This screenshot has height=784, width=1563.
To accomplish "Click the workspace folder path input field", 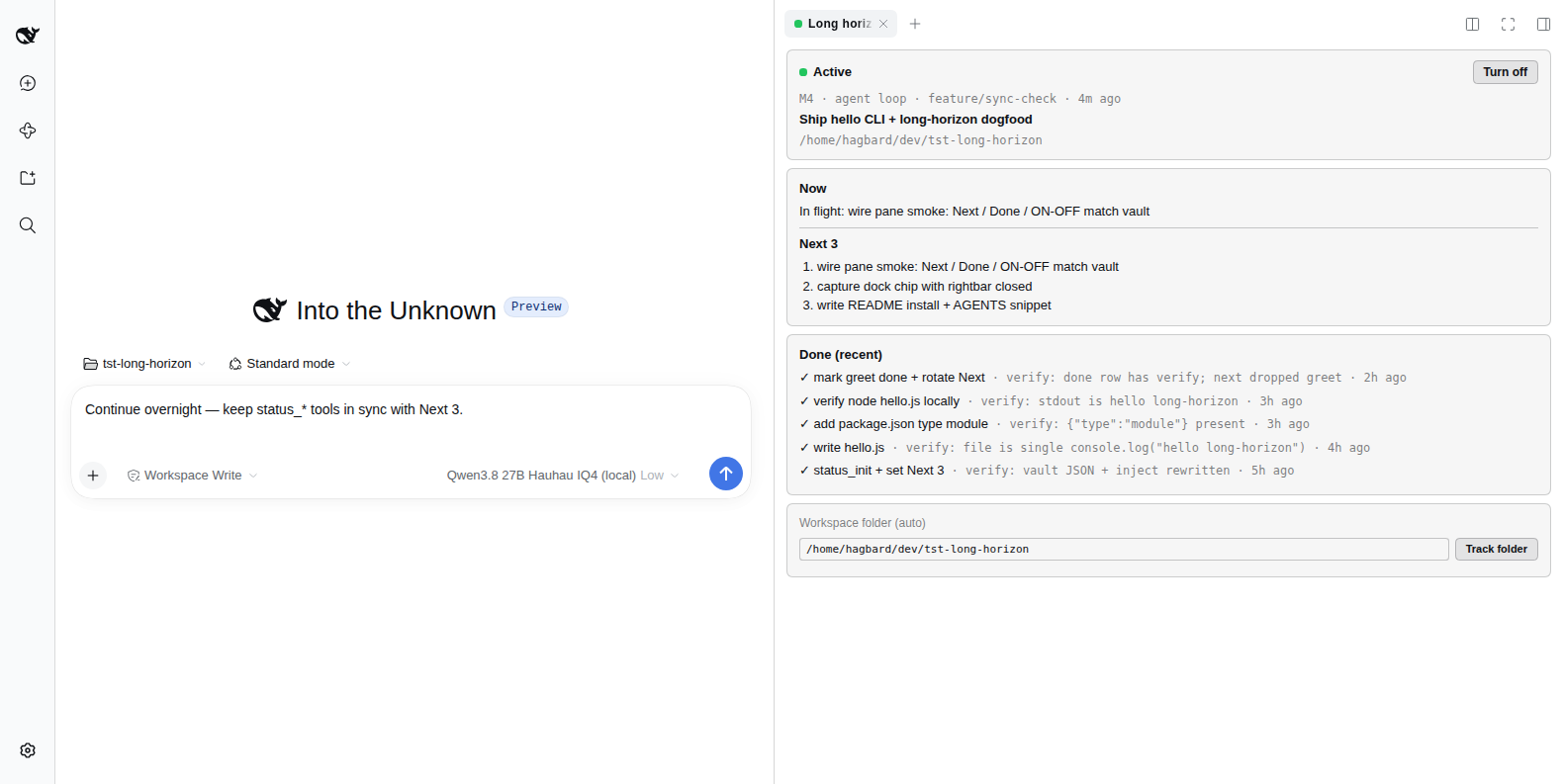I will pos(1124,550).
